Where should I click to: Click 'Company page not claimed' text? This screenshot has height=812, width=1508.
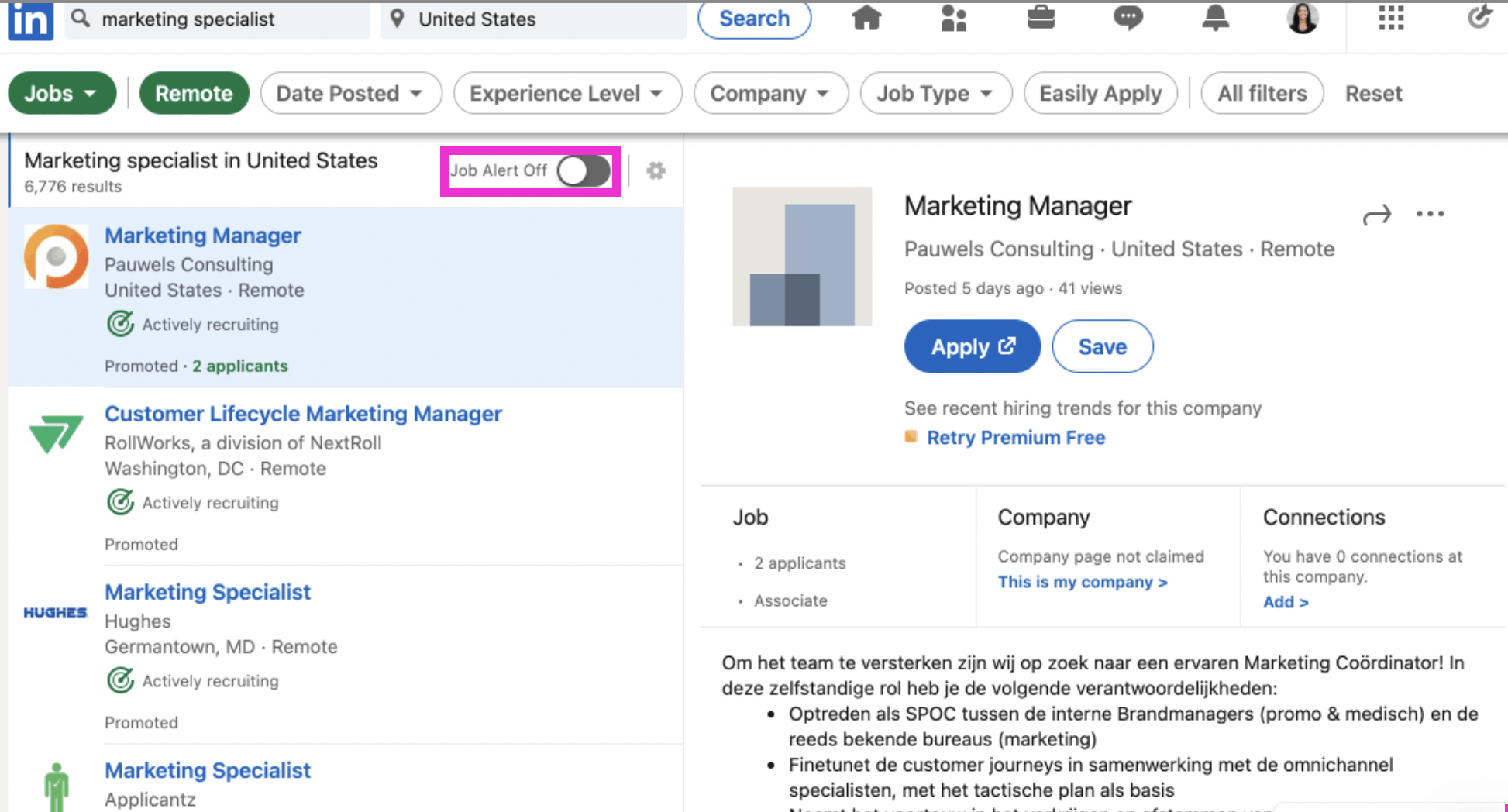pos(1100,556)
